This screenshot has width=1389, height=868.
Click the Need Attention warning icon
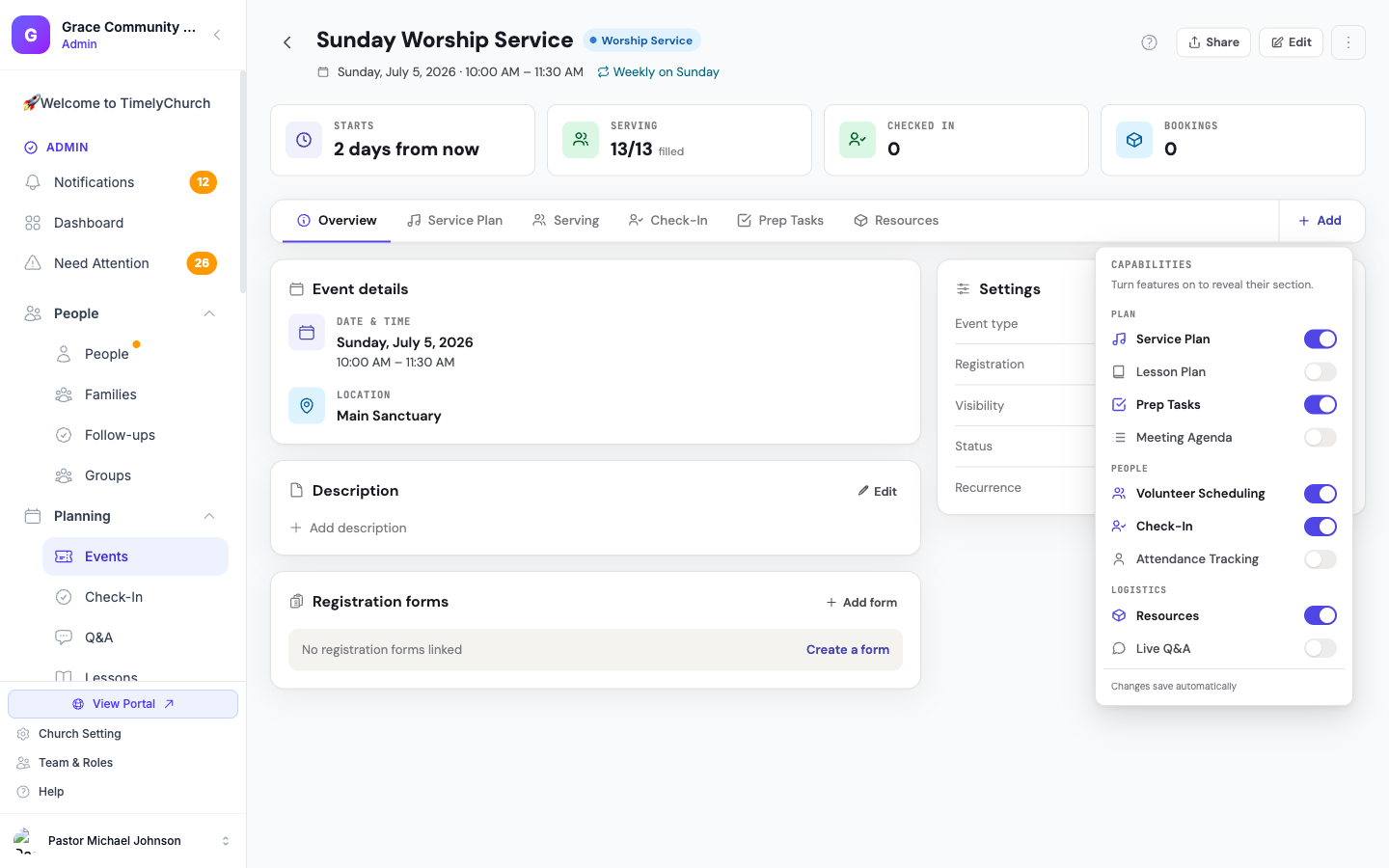[33, 263]
